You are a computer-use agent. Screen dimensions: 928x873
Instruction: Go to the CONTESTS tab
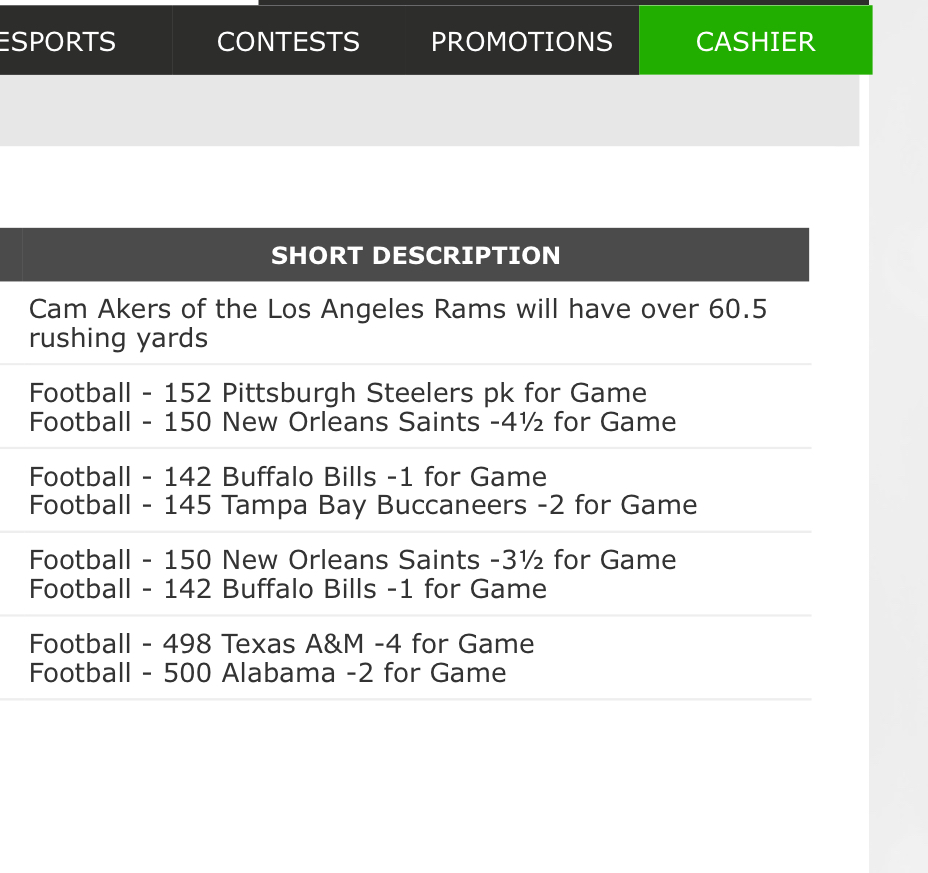point(288,41)
